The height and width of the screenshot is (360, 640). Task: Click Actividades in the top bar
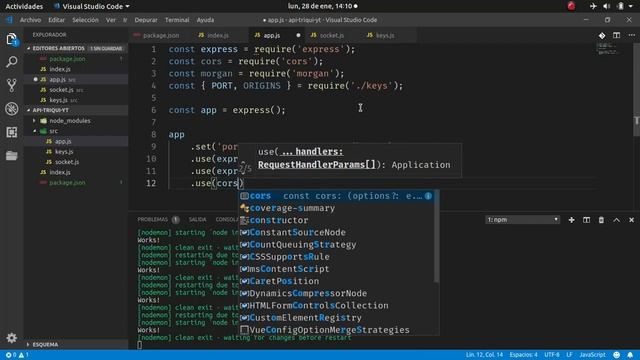(x=24, y=6)
